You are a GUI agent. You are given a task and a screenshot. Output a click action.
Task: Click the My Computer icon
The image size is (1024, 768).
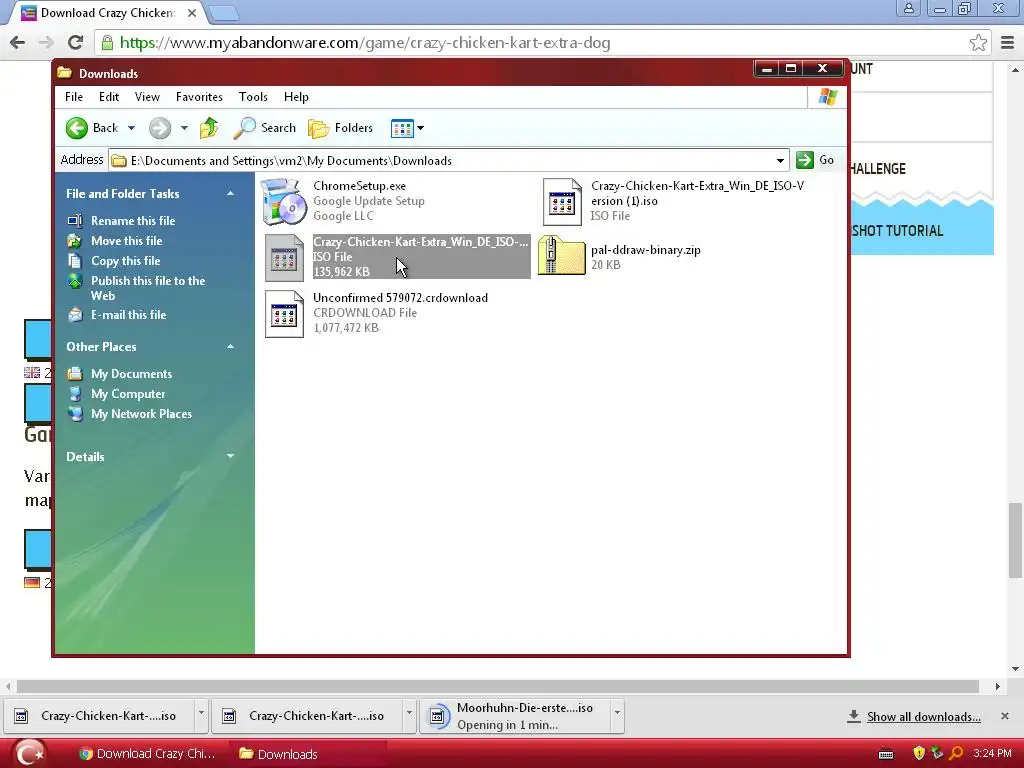tap(75, 394)
